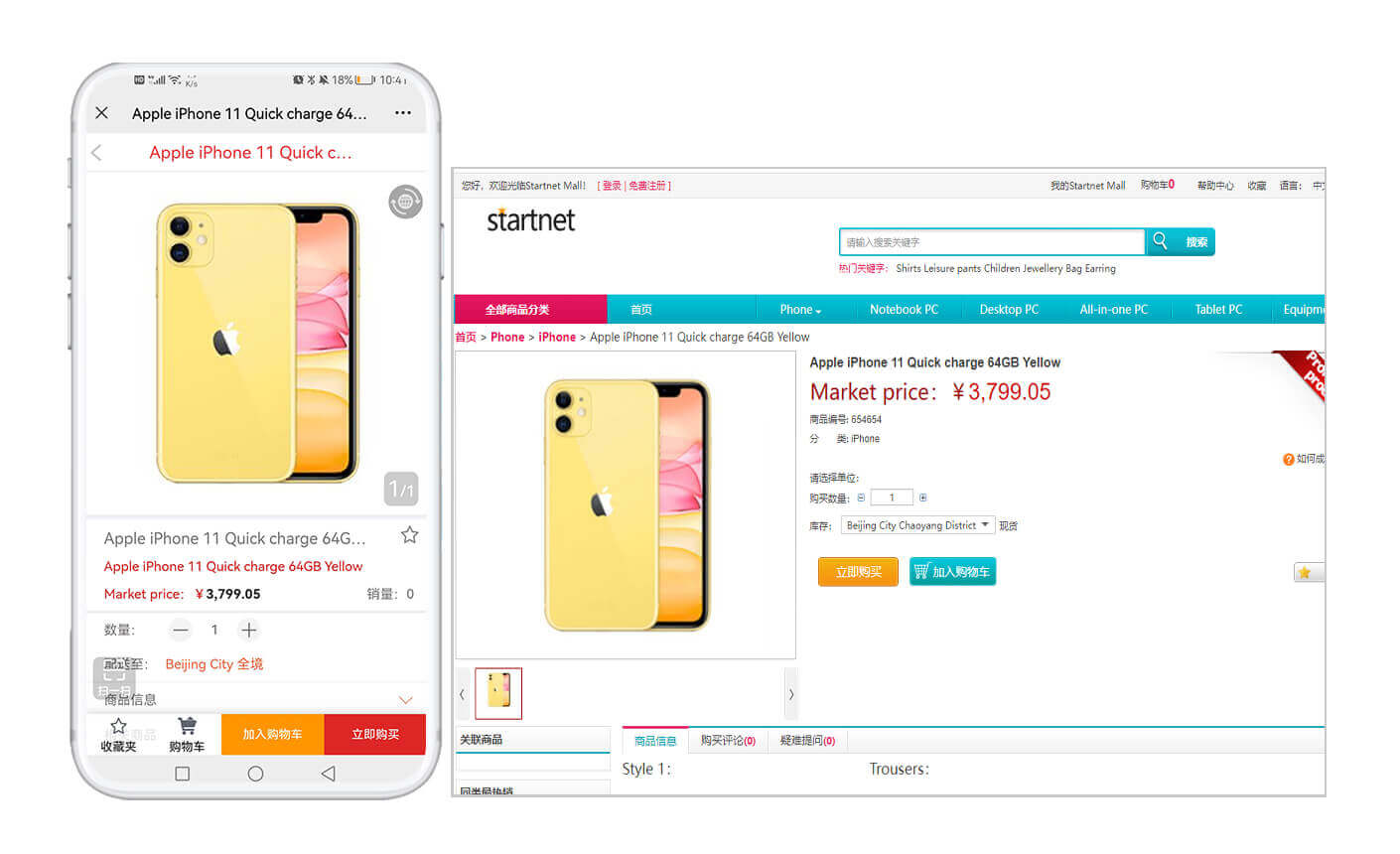Tap the red 立即购买 button on phone
This screenshot has width=1400, height=854.
pyautogui.click(x=375, y=735)
